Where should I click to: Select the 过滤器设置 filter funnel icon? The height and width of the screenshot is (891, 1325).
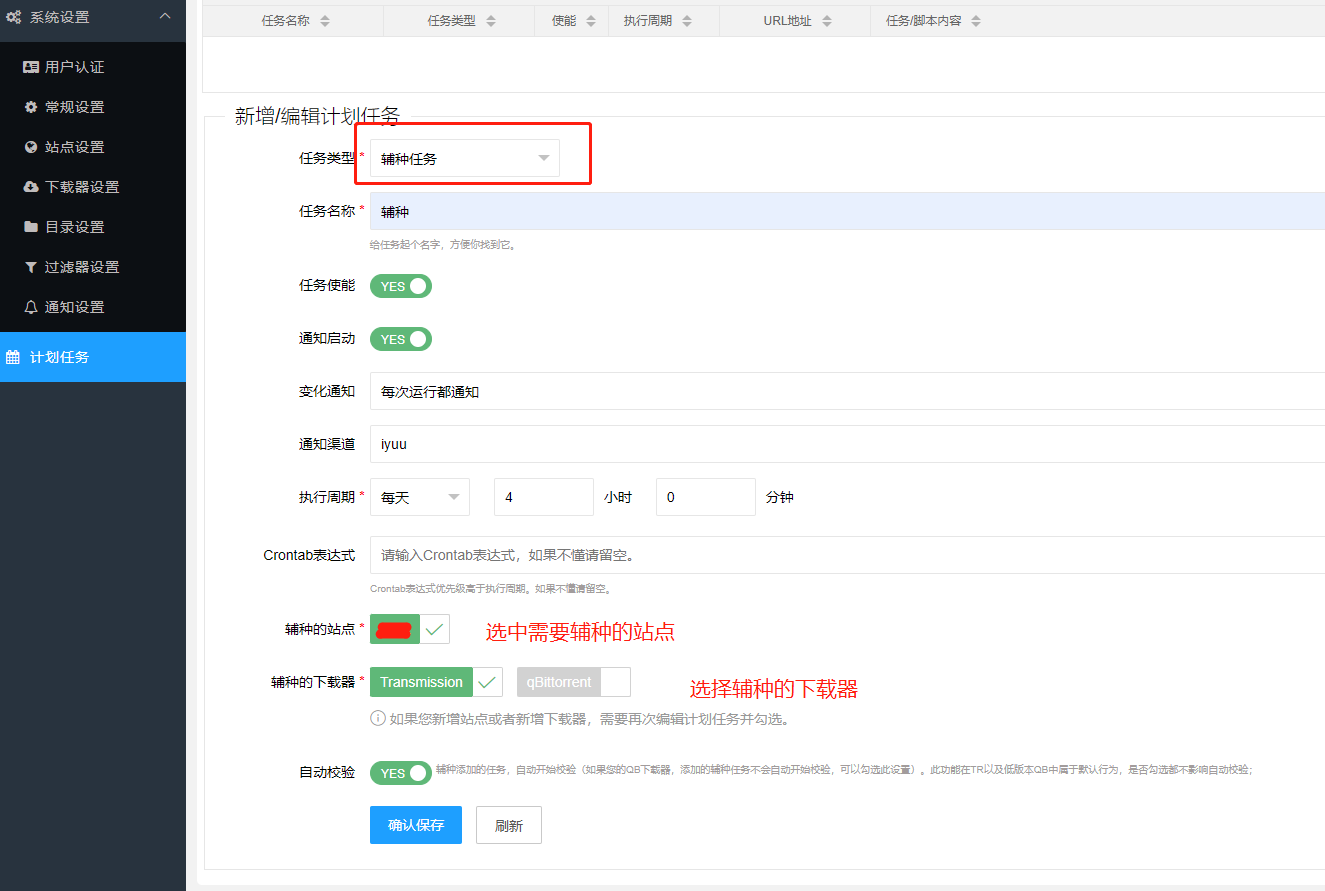(x=30, y=266)
